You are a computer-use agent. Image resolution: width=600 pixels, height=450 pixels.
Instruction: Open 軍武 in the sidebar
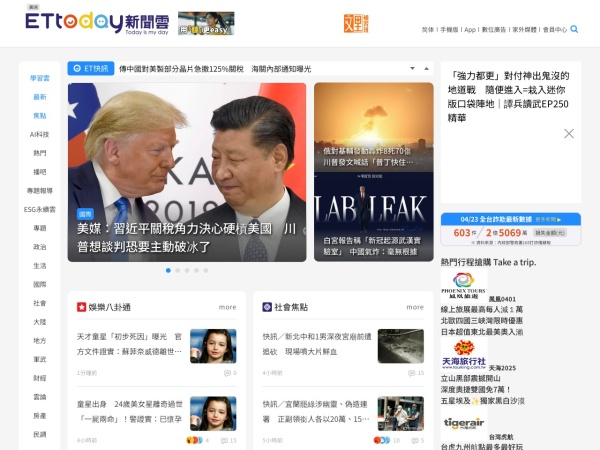[40, 359]
